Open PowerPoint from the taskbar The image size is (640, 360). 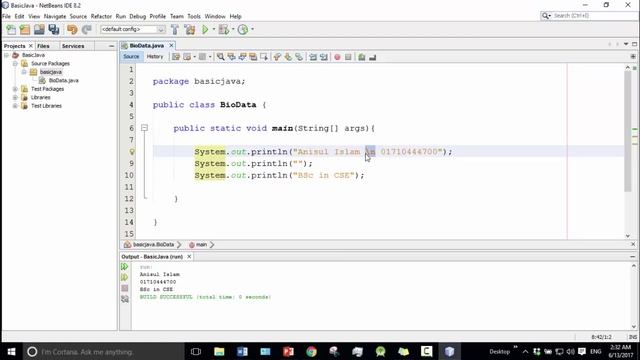point(289,351)
